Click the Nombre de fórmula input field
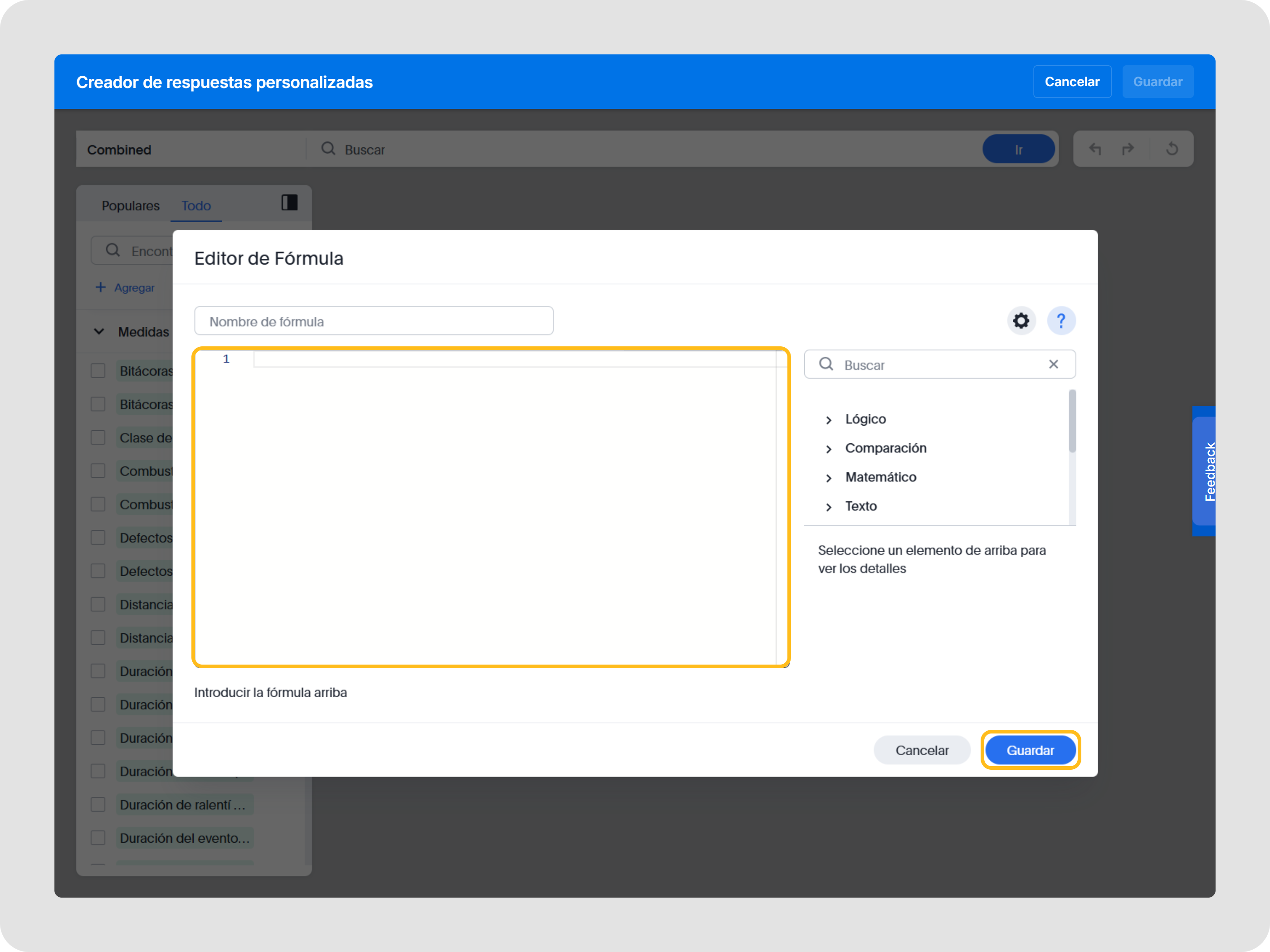The width and height of the screenshot is (1270, 952). click(x=374, y=321)
